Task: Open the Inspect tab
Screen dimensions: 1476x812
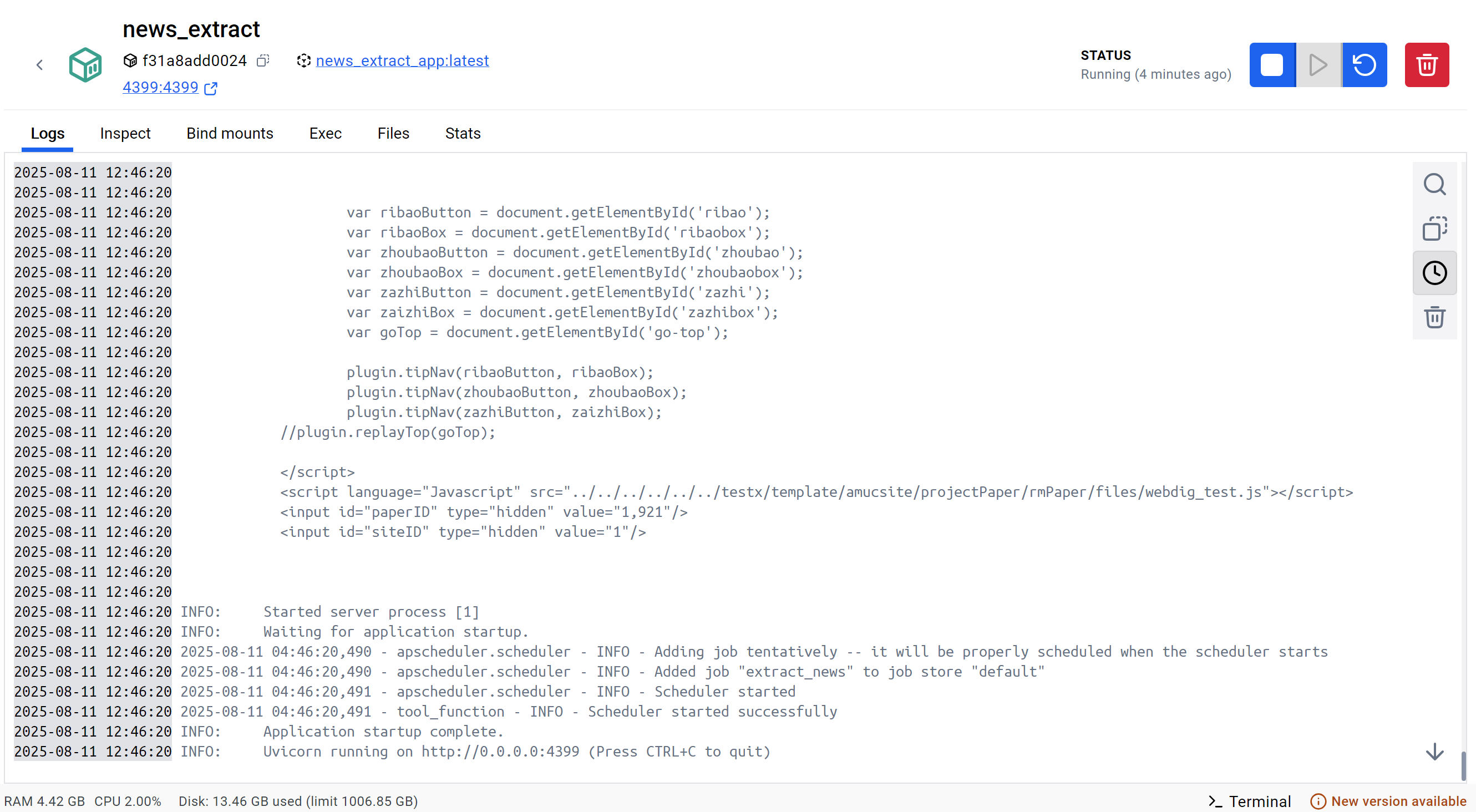Action: 125,134
